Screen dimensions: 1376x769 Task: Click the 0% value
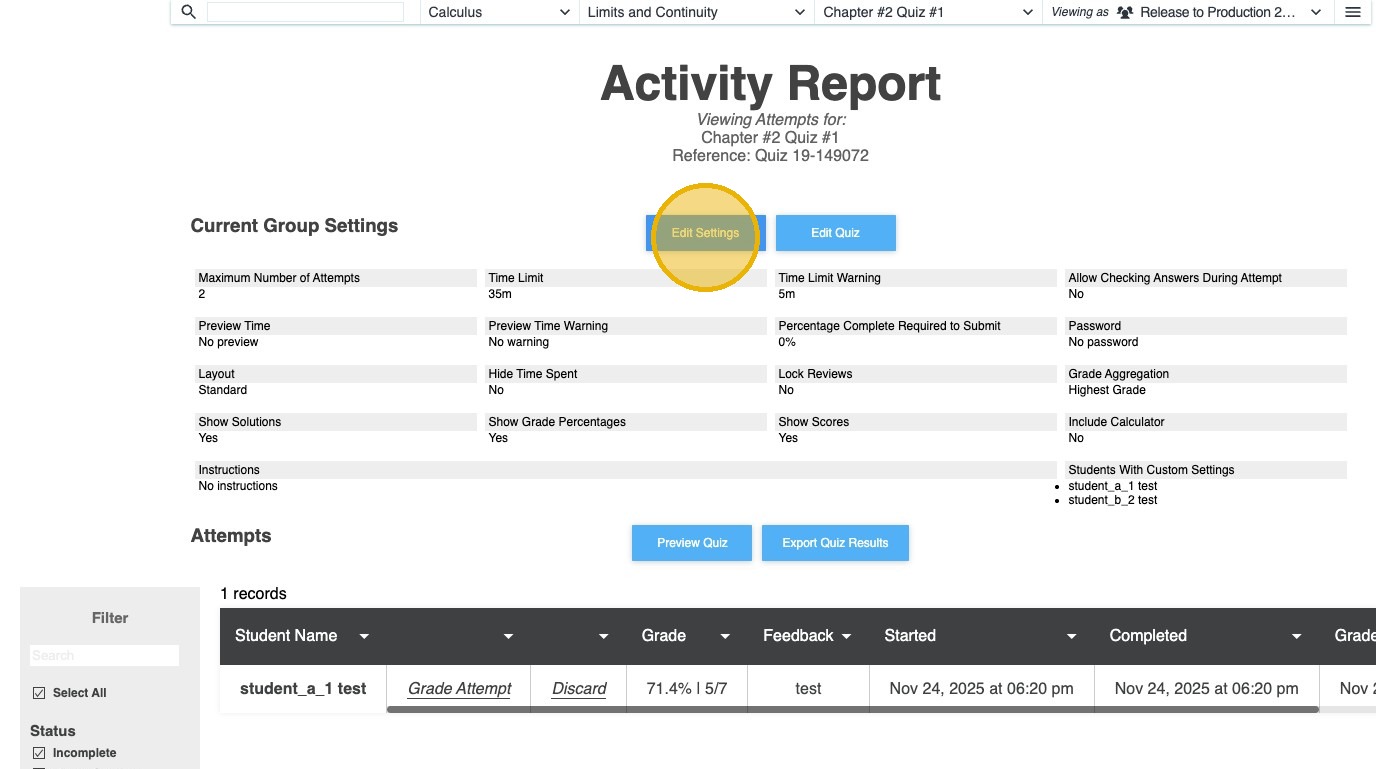[x=787, y=342]
